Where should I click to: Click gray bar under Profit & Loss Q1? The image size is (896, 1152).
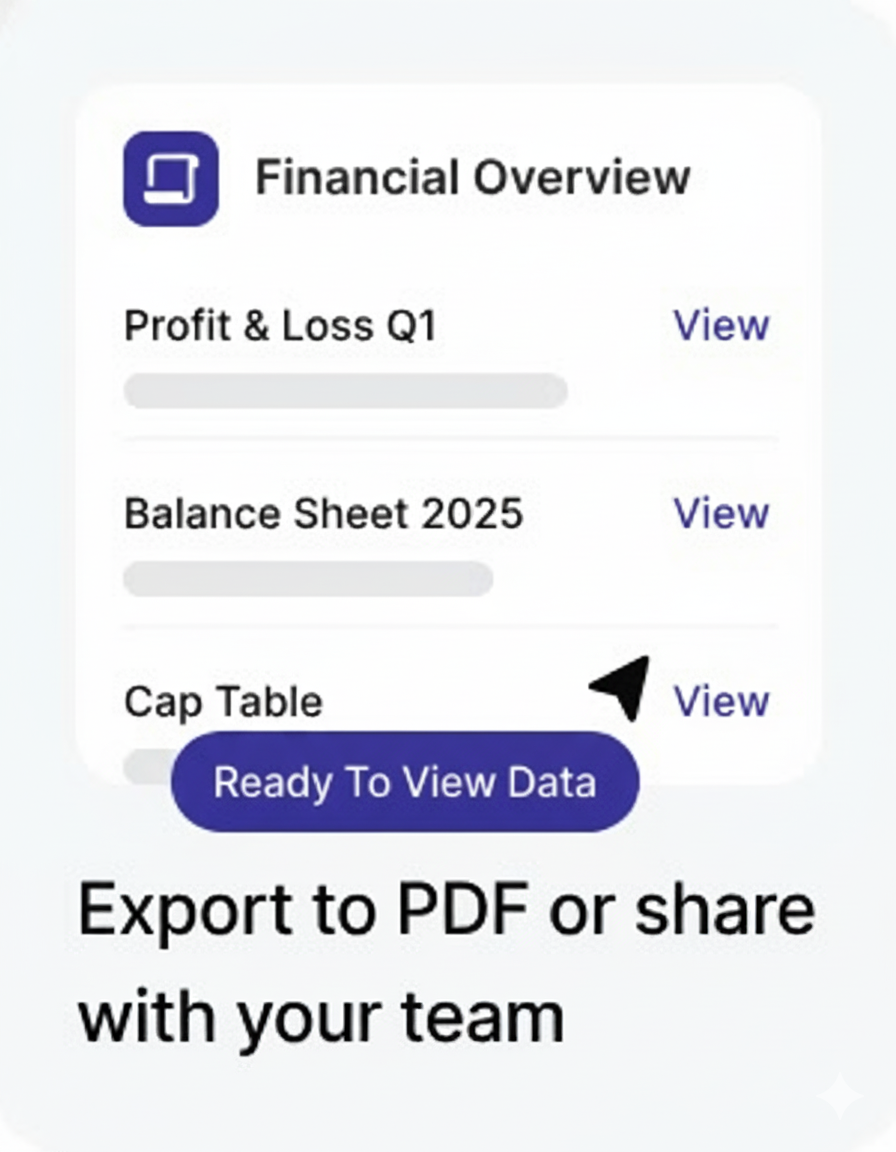[345, 391]
